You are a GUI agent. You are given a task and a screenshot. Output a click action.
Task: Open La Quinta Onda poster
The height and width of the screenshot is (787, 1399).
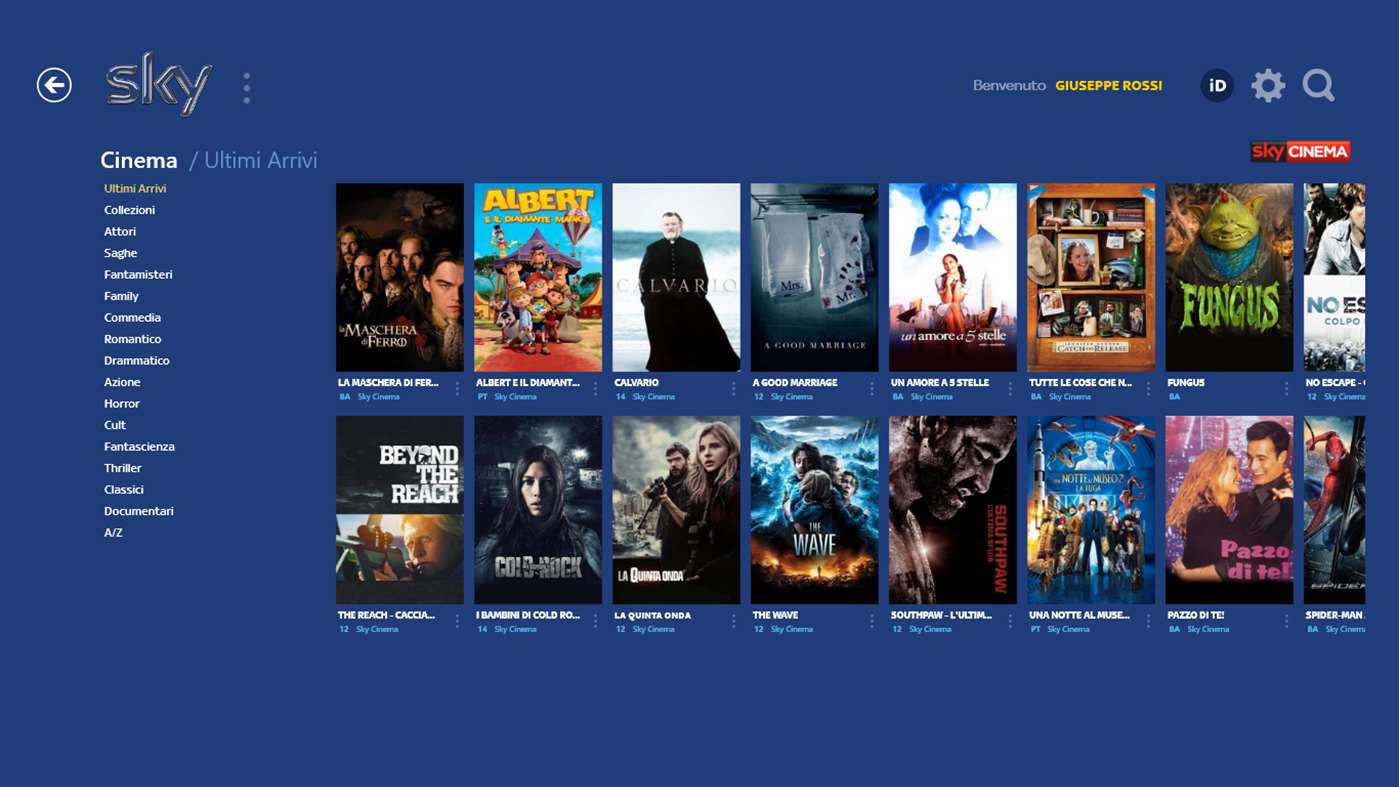click(x=676, y=510)
